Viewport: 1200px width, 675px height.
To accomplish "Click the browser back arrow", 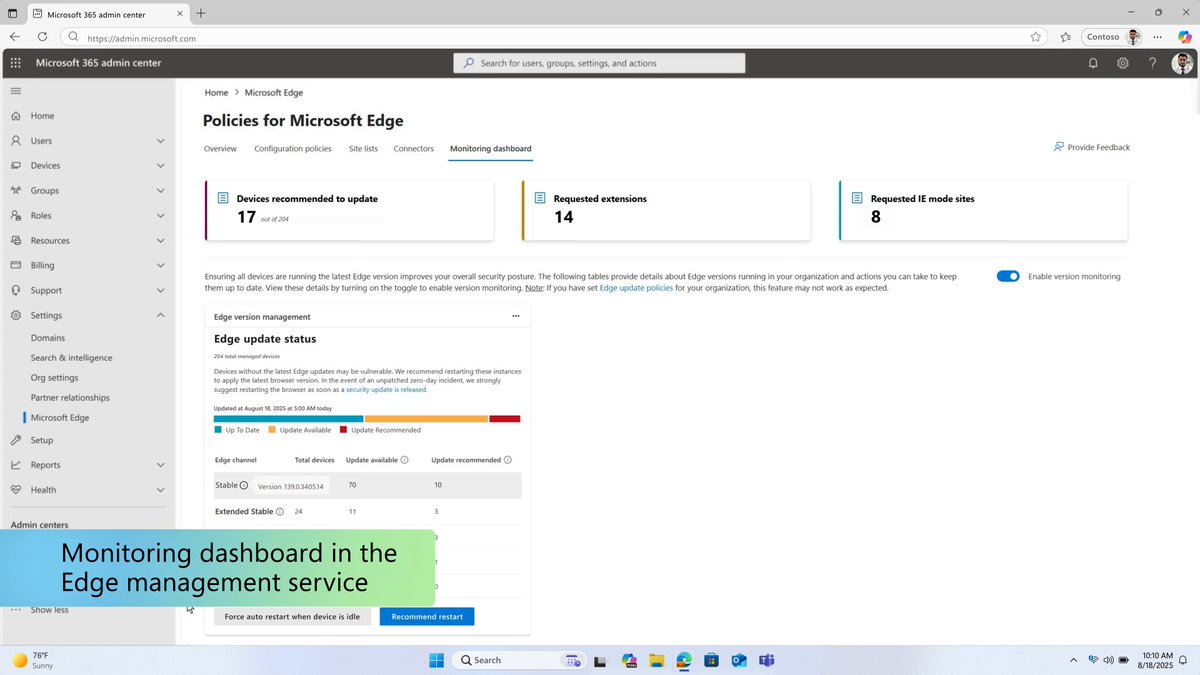I will 14,37.
